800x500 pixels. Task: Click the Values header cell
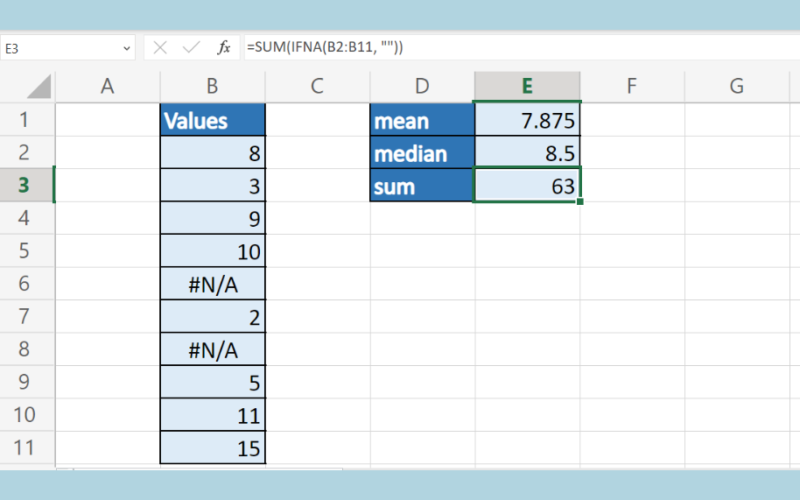coord(213,121)
